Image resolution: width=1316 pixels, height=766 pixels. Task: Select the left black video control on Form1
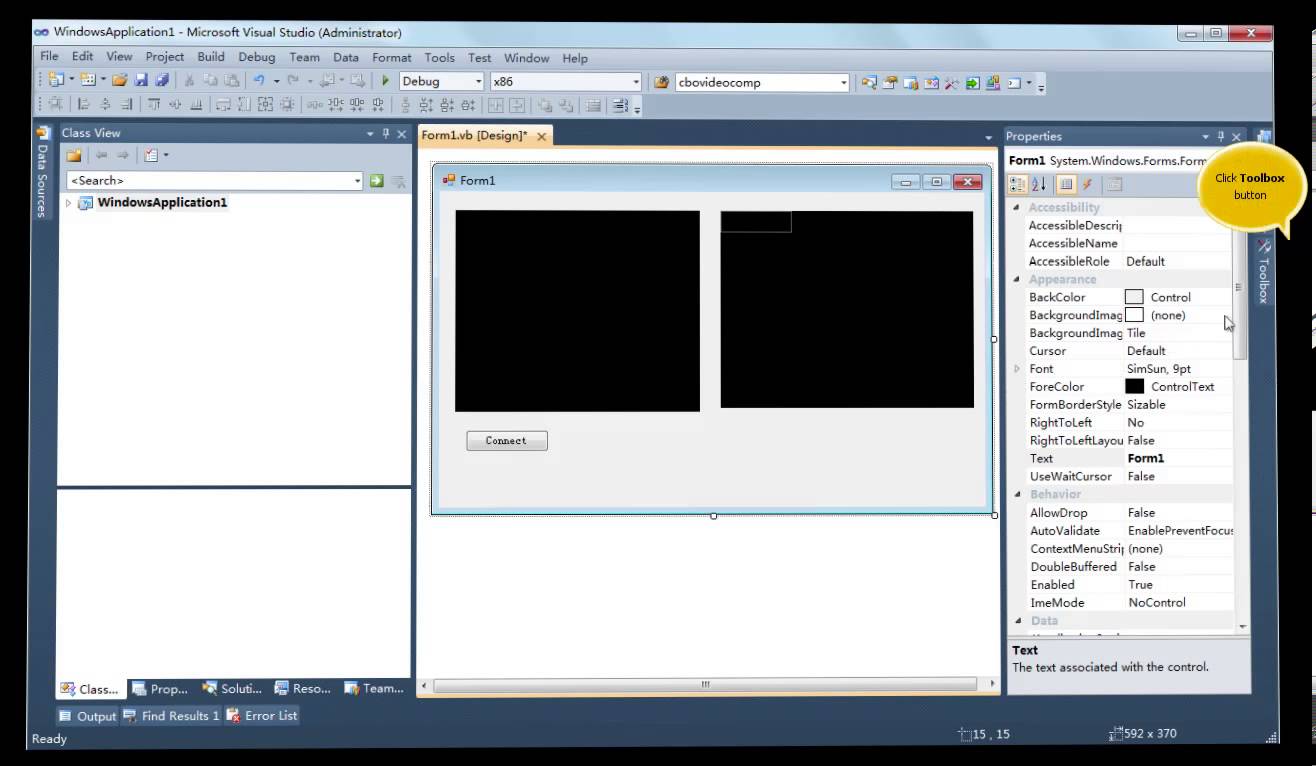[x=577, y=311]
